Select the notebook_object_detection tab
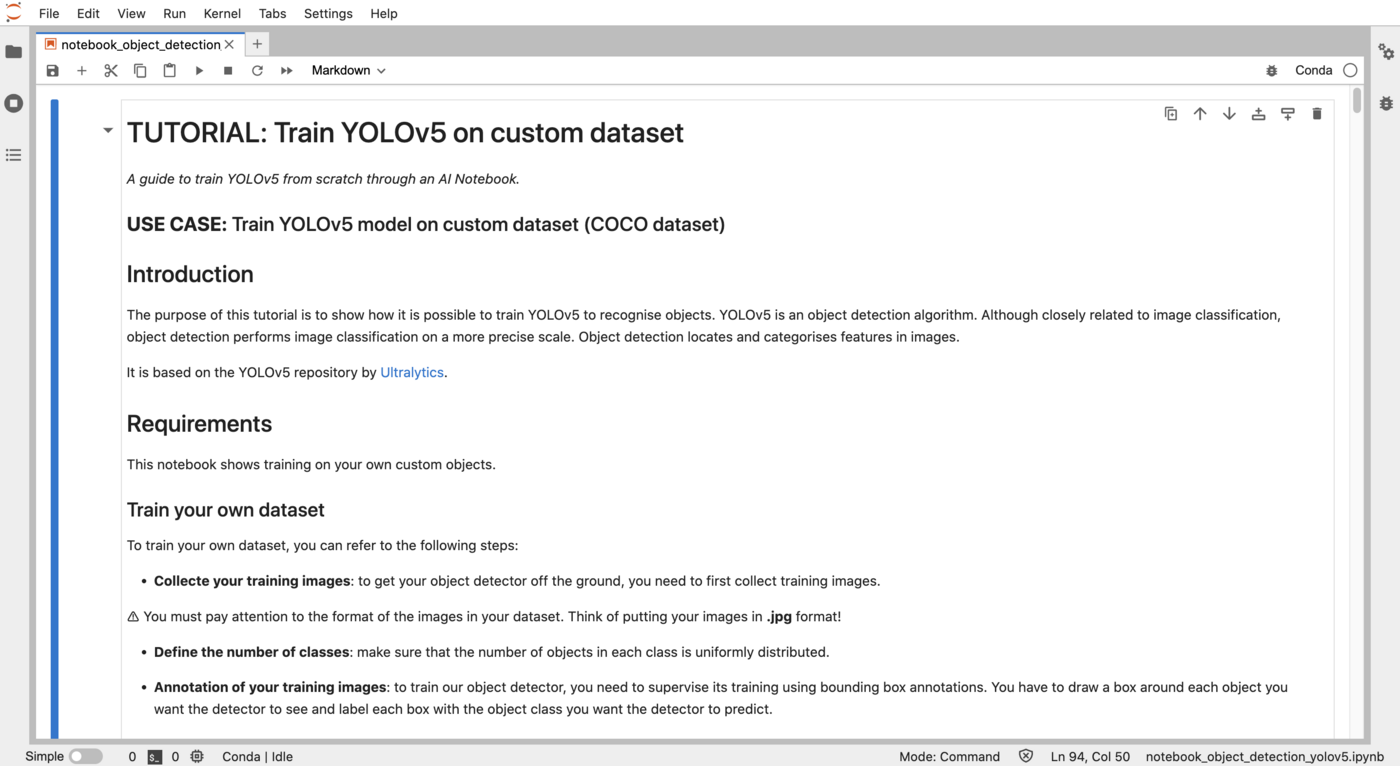This screenshot has height=766, width=1400. point(140,45)
